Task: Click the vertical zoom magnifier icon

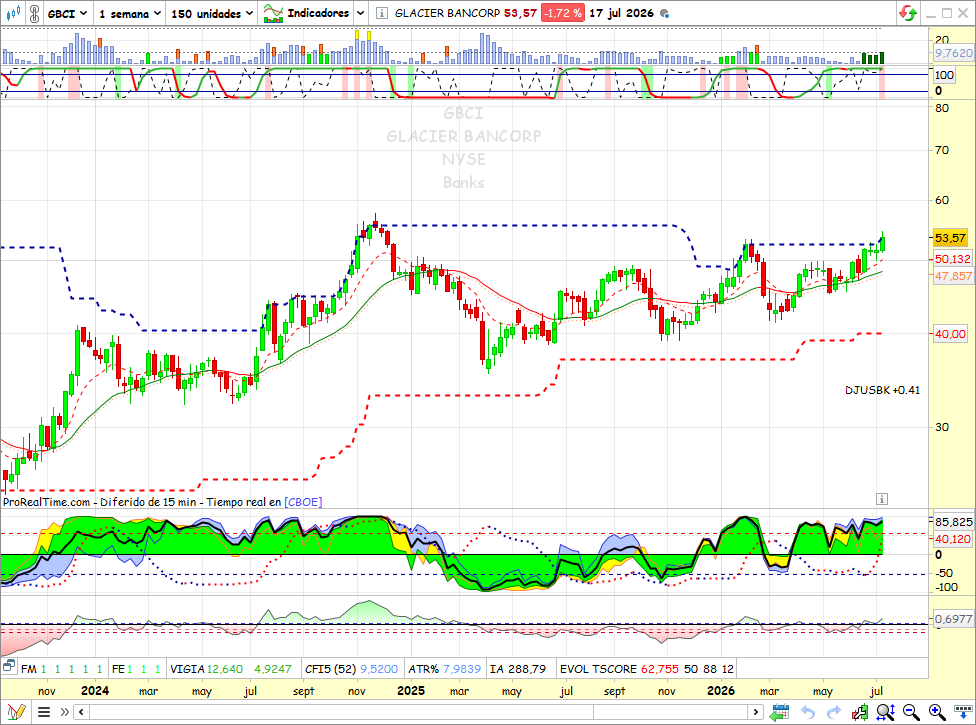Action: click(x=886, y=711)
